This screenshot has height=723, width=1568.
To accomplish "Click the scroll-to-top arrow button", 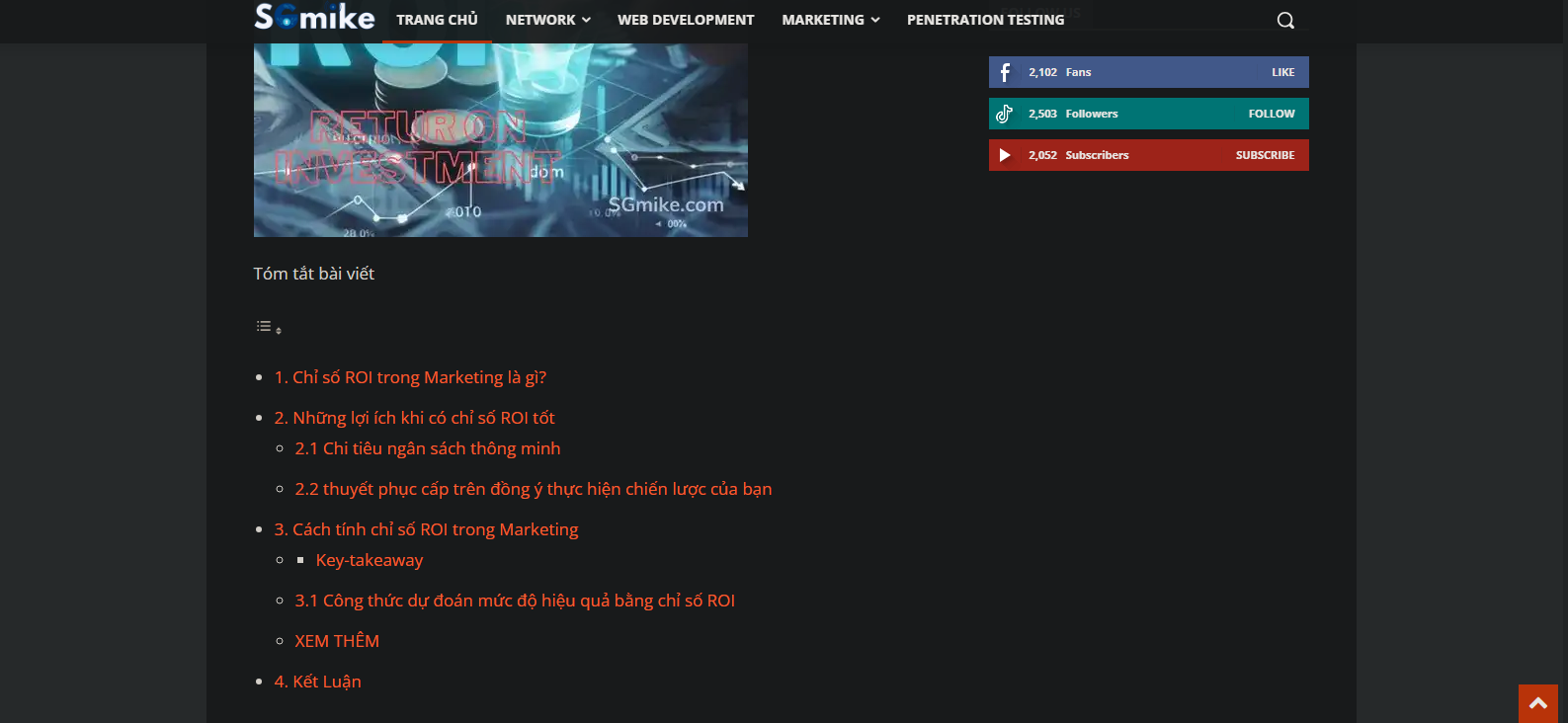I will coord(1538,703).
